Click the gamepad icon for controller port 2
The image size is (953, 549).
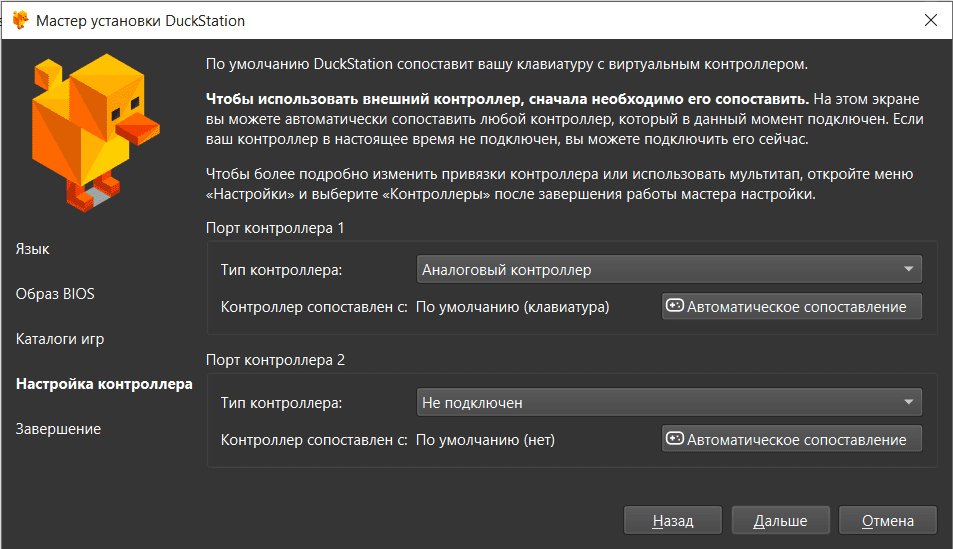(675, 438)
